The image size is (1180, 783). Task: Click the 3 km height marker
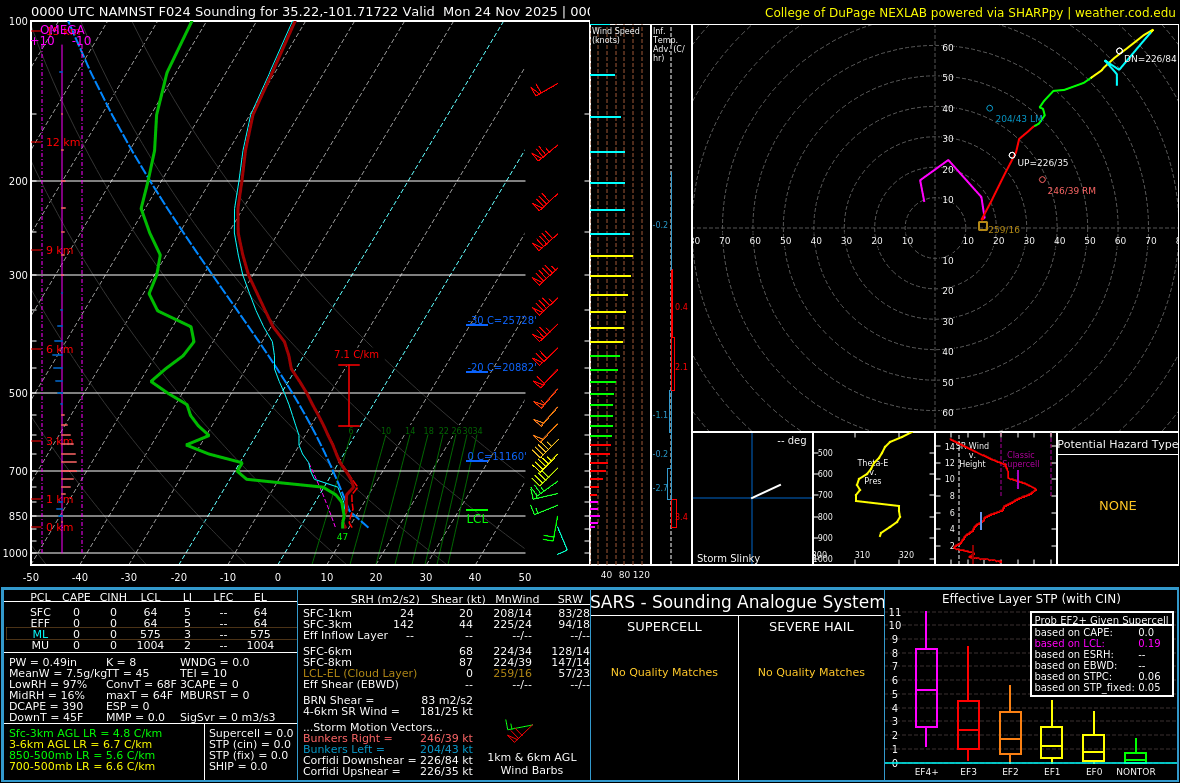[x=59, y=441]
